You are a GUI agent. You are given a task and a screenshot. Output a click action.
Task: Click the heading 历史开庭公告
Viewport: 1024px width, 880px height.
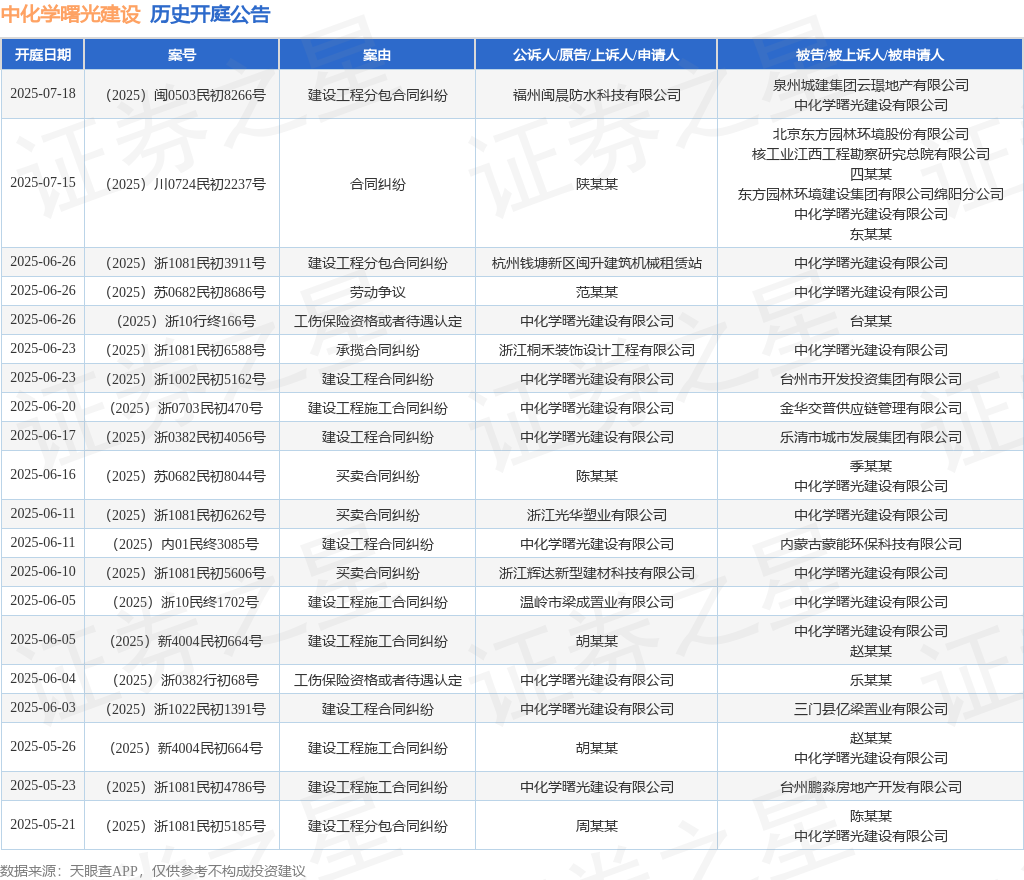click(210, 14)
